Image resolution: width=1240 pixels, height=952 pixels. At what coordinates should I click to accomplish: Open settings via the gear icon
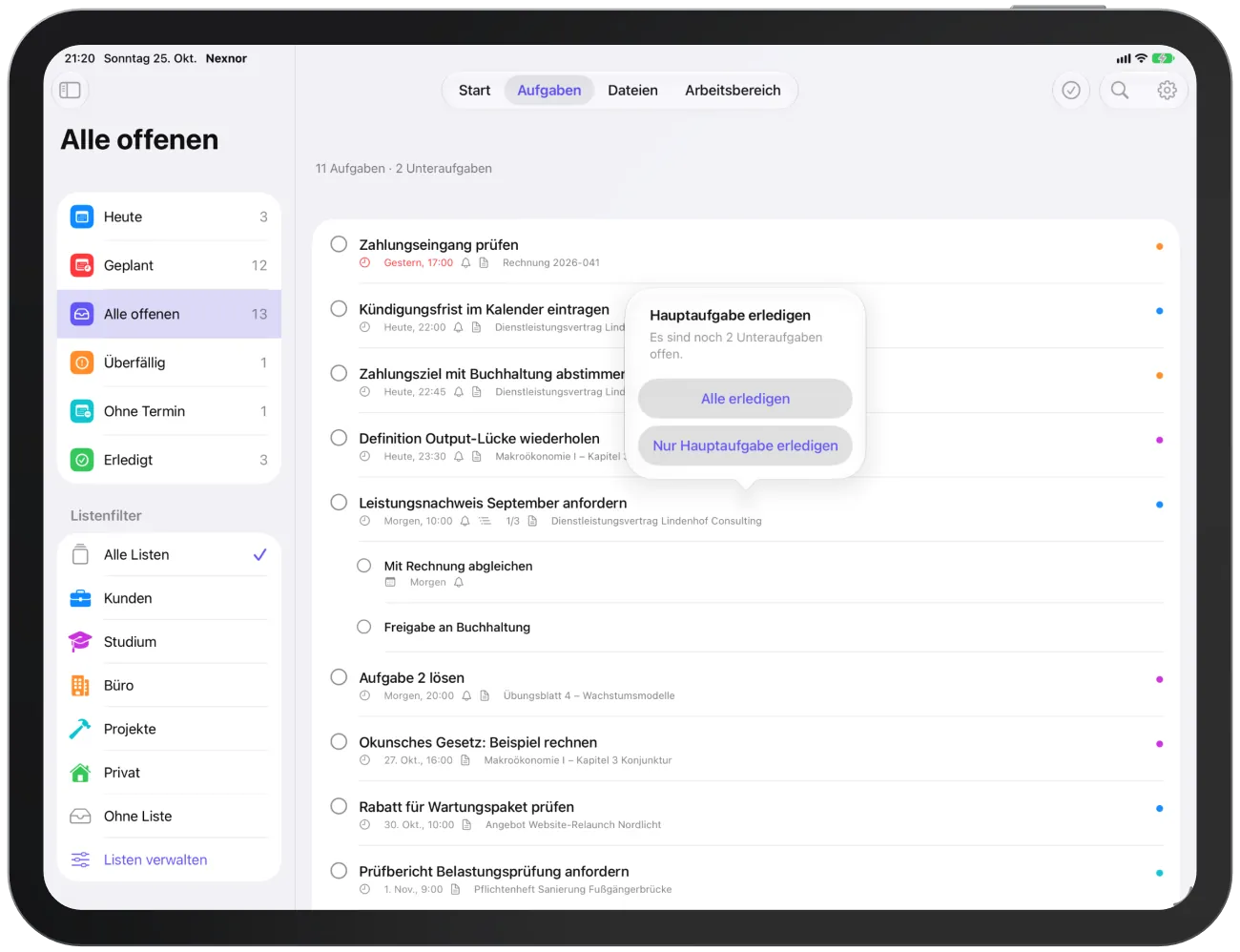tap(1167, 90)
